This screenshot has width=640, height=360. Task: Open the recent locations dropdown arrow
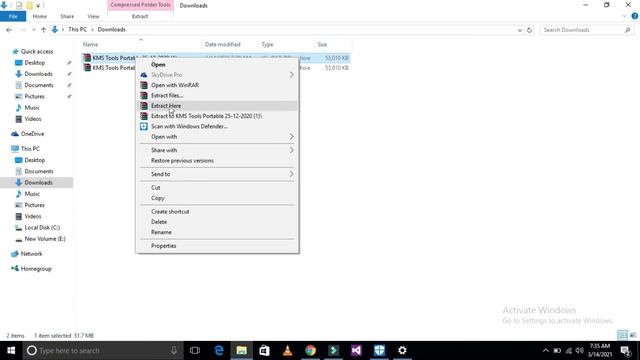[x=33, y=30]
